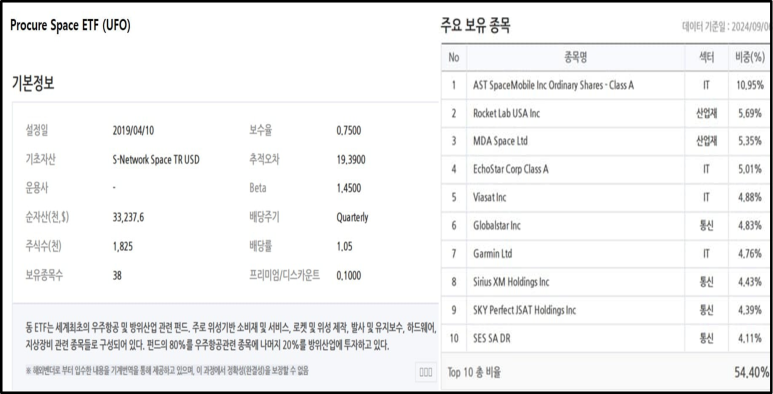Image resolution: width=773 pixels, height=394 pixels.
Task: Click the 1,825 shares value
Action: [123, 246]
